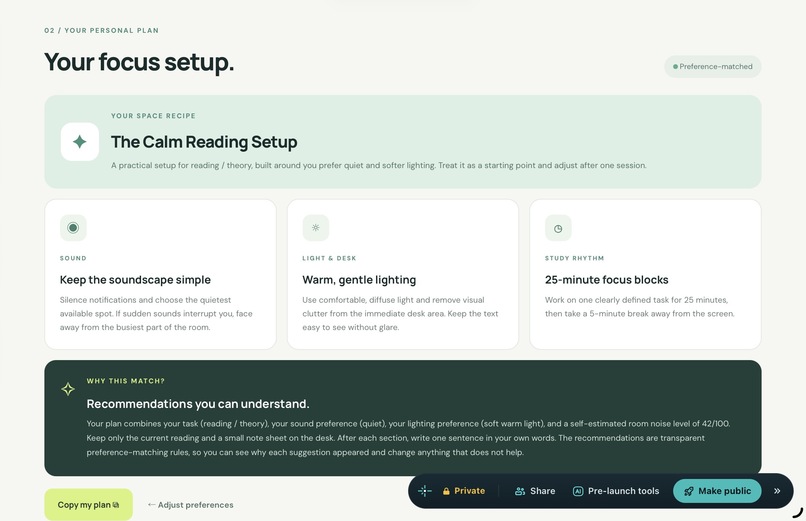806x521 pixels.
Task: Click the 'STUDY RHYTHM' label
Action: click(x=574, y=258)
